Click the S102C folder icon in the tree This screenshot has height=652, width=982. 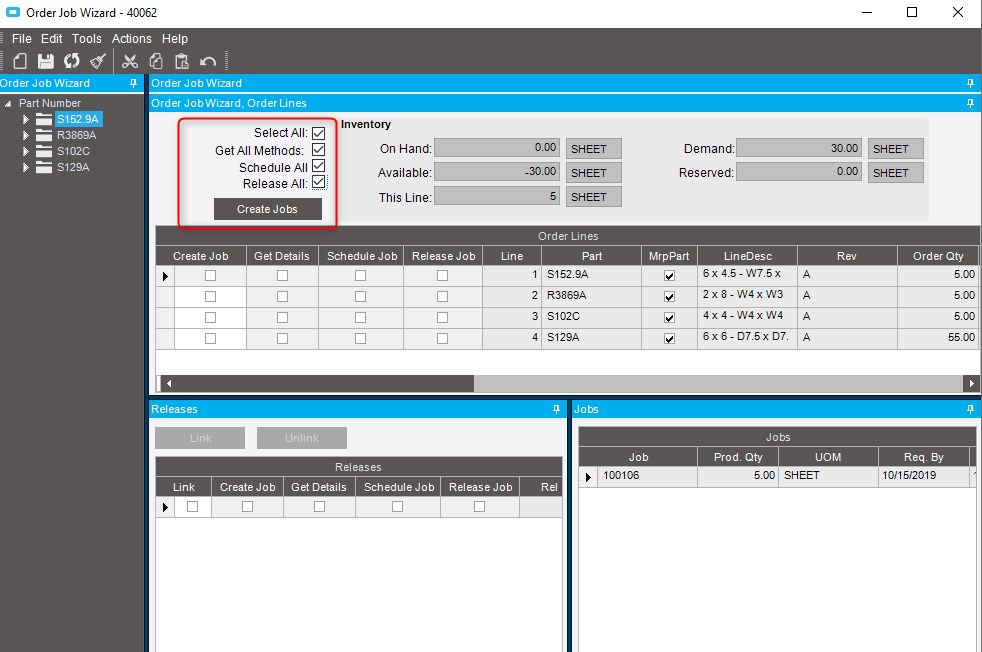(44, 151)
